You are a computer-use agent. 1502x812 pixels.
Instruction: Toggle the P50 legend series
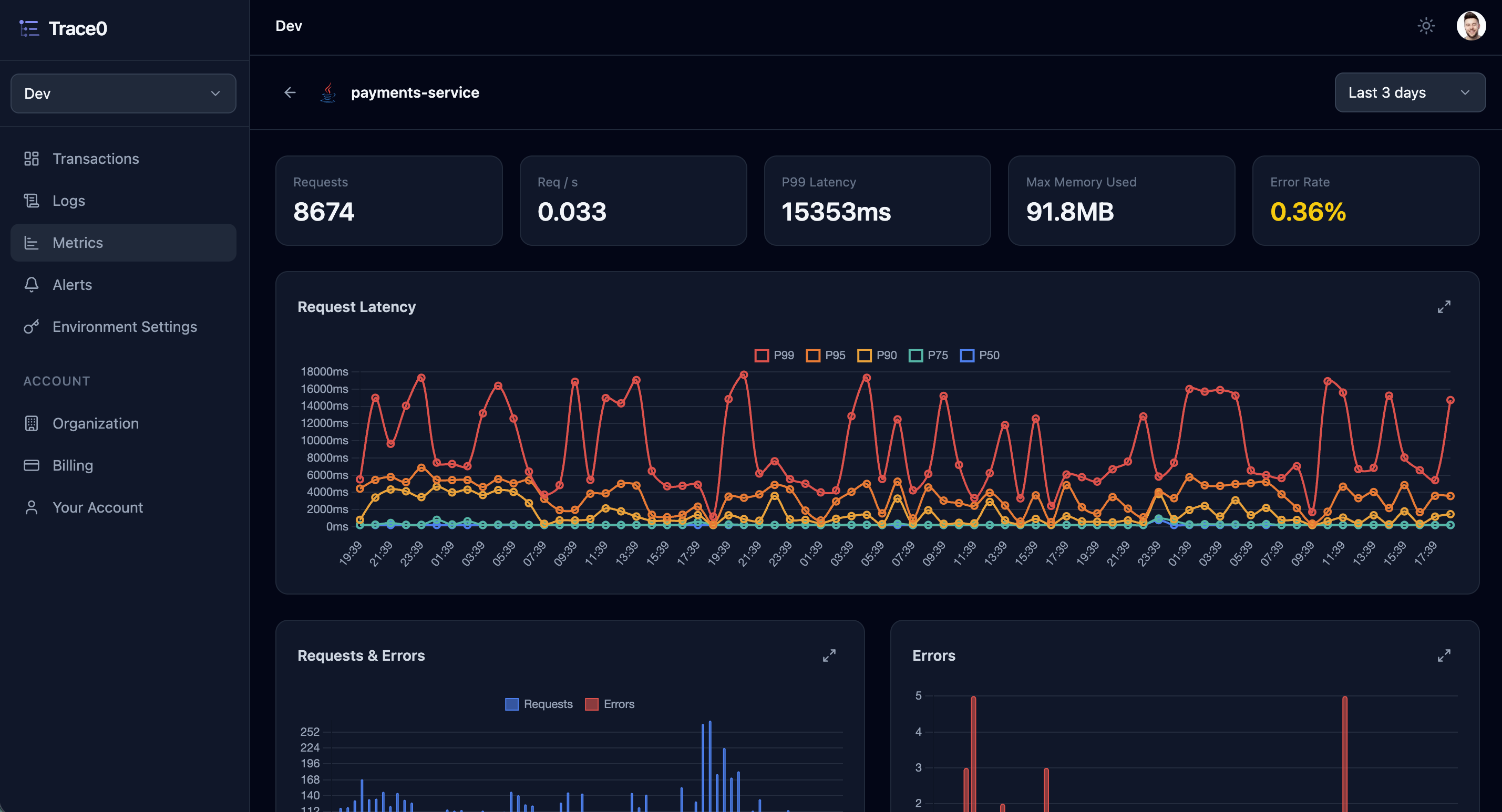(980, 355)
